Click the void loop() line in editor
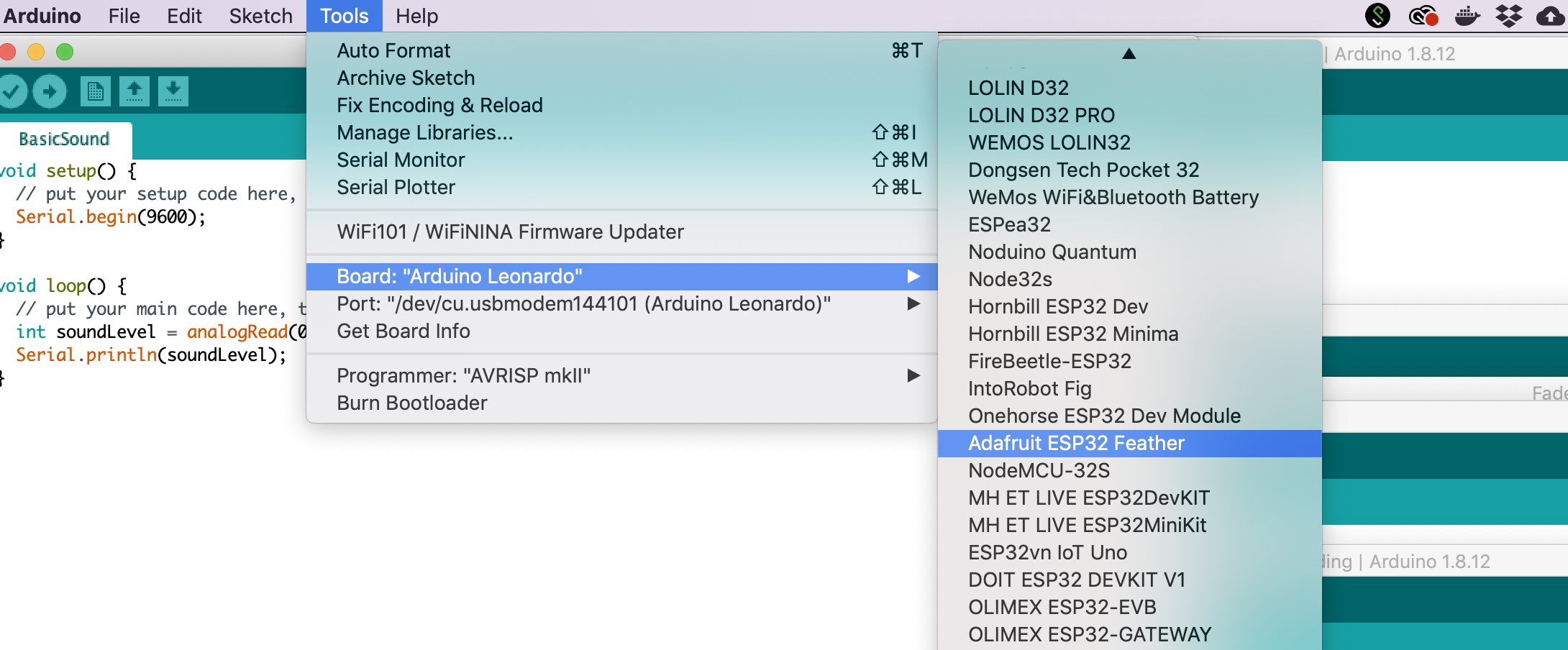This screenshot has height=650, width=1568. click(x=63, y=286)
